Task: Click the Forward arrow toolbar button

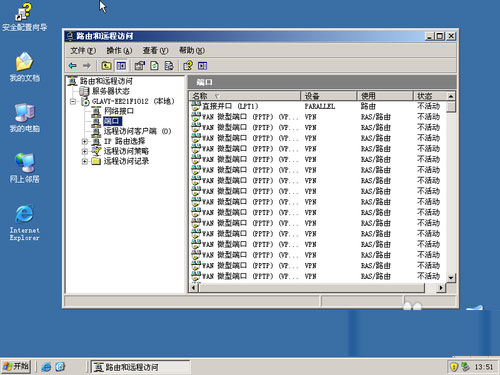Action: coord(87,66)
